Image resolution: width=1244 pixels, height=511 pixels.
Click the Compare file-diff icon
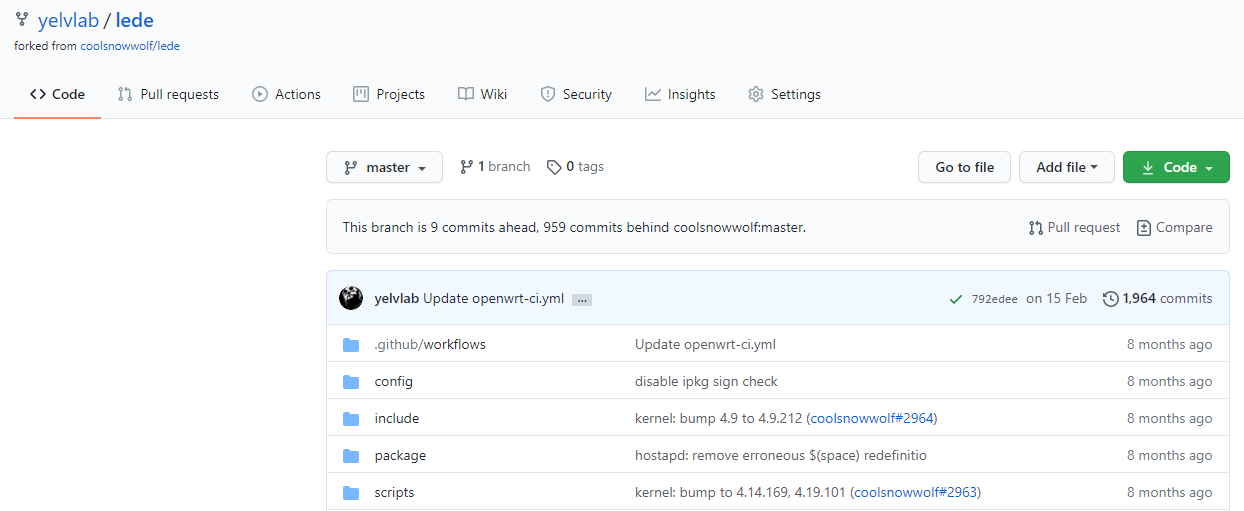(1144, 227)
